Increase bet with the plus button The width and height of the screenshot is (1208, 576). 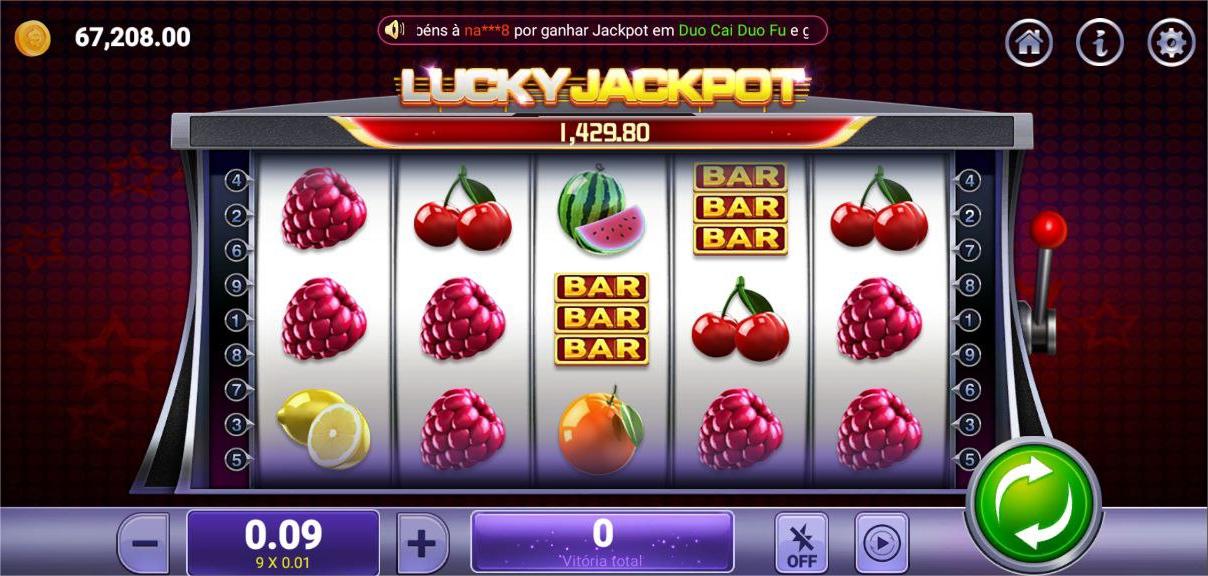(423, 544)
